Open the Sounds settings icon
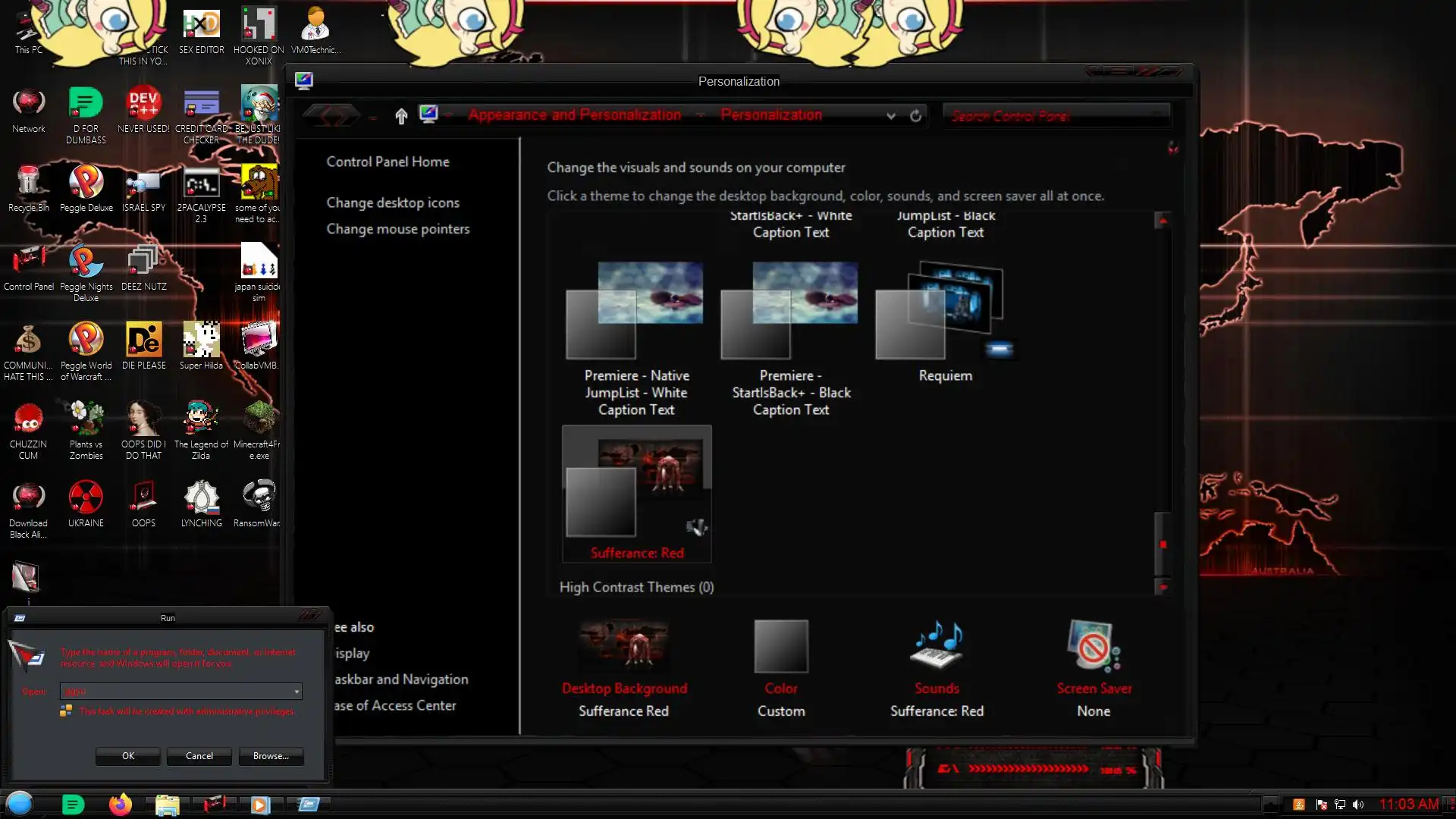The image size is (1456, 819). tap(937, 647)
